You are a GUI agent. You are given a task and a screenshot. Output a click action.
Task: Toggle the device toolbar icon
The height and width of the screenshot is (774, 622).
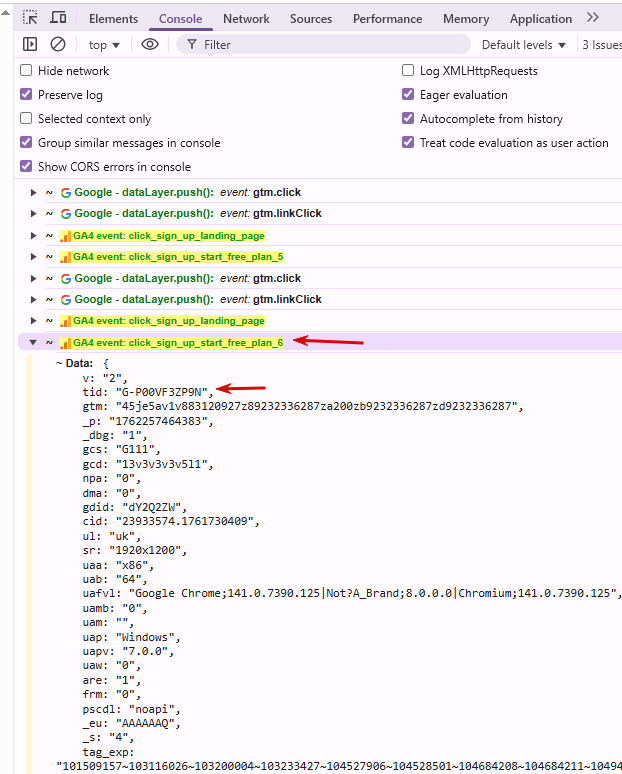pos(58,18)
